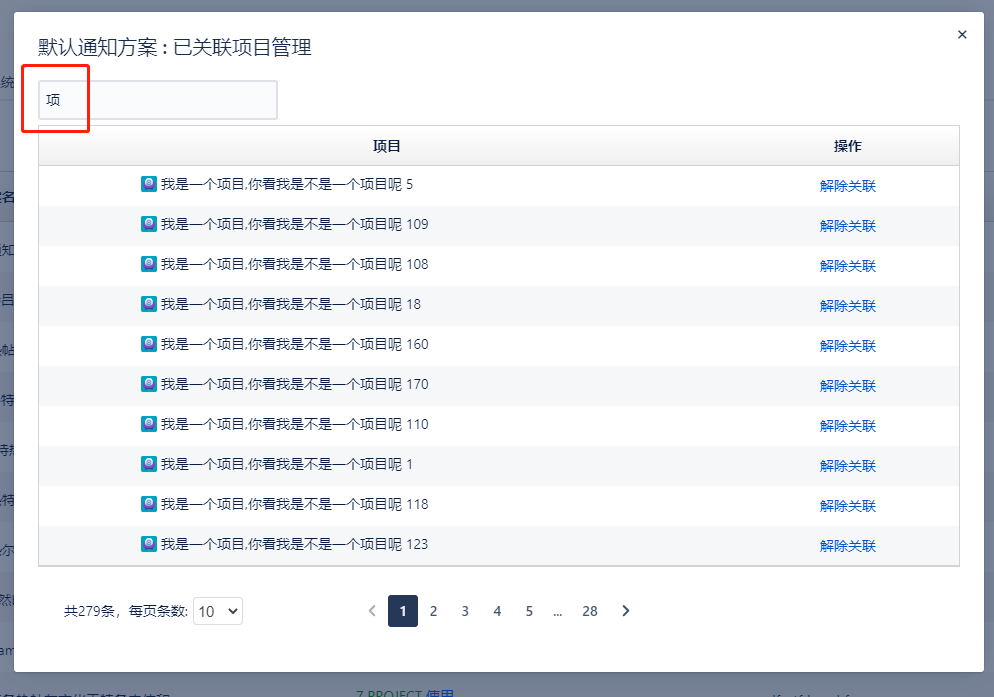Click avatar icon of project 109

coord(149,224)
